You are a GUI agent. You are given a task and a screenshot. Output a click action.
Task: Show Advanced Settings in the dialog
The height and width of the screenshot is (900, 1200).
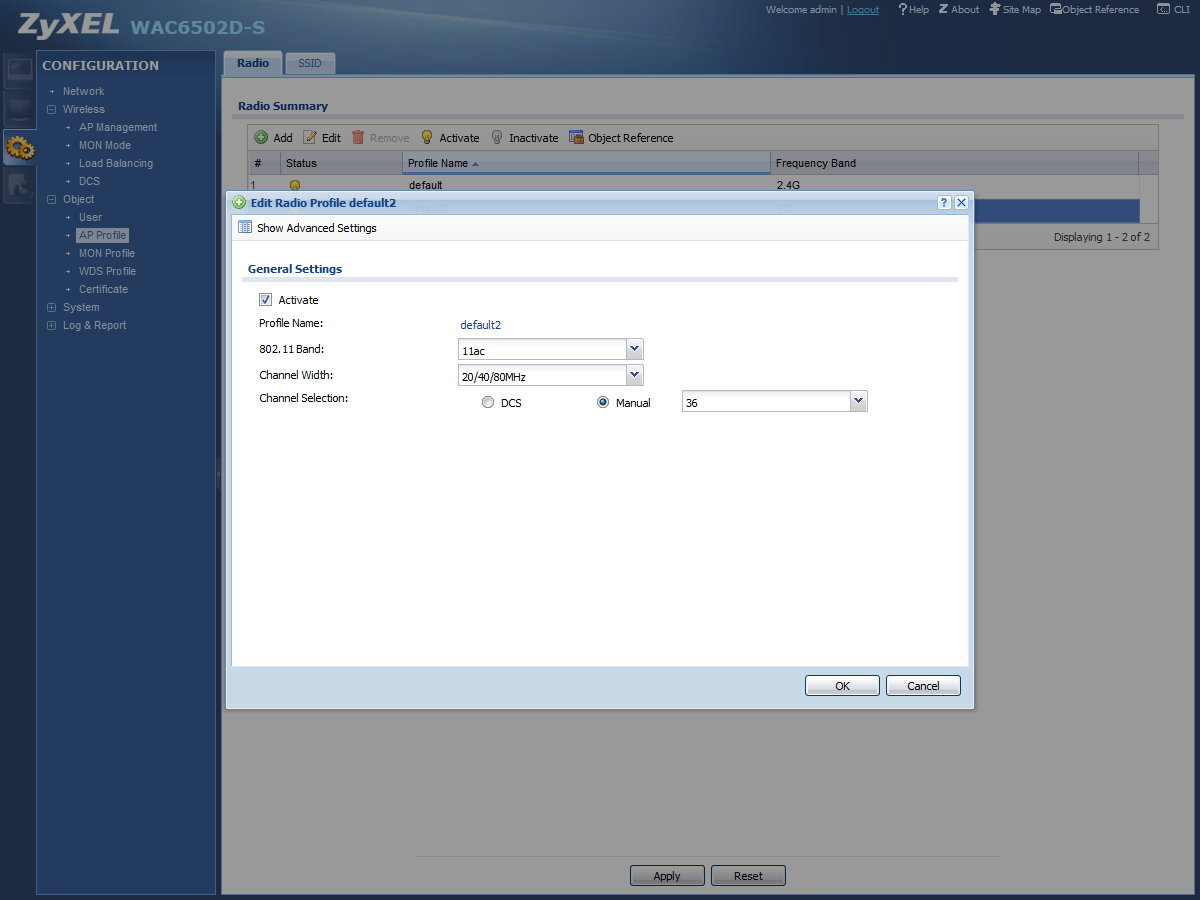[307, 228]
